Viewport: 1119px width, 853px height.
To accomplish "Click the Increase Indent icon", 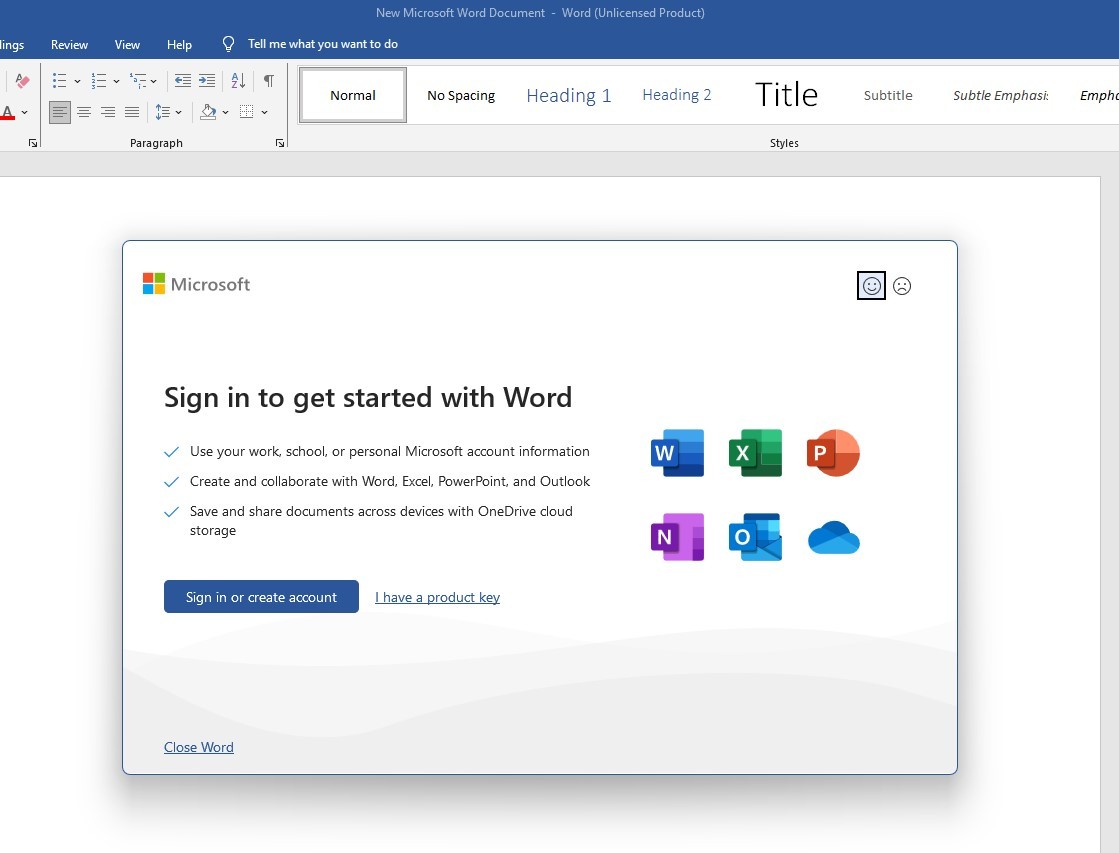I will [x=207, y=81].
